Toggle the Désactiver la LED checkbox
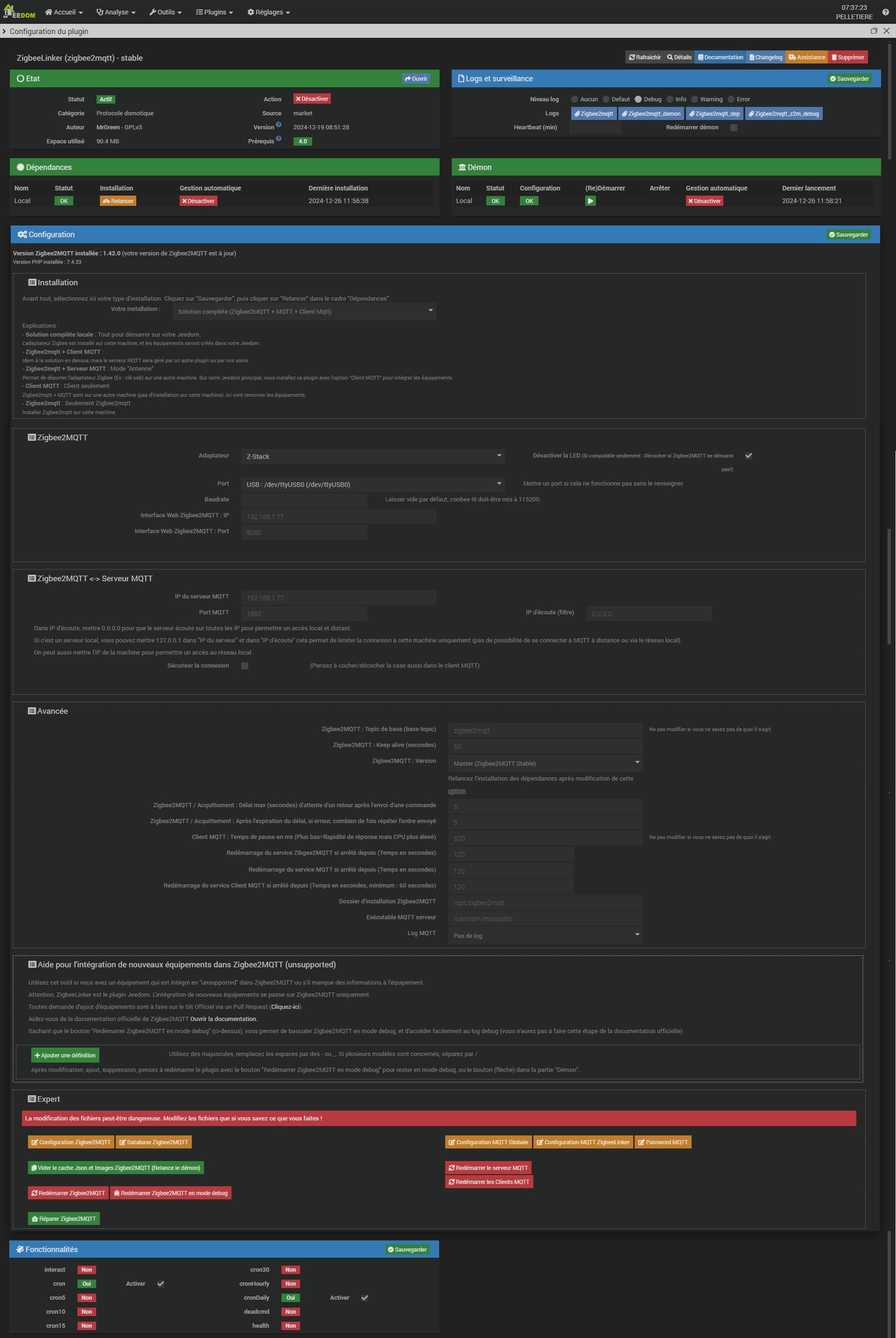Screen dimensions: 896x1338 point(748,456)
